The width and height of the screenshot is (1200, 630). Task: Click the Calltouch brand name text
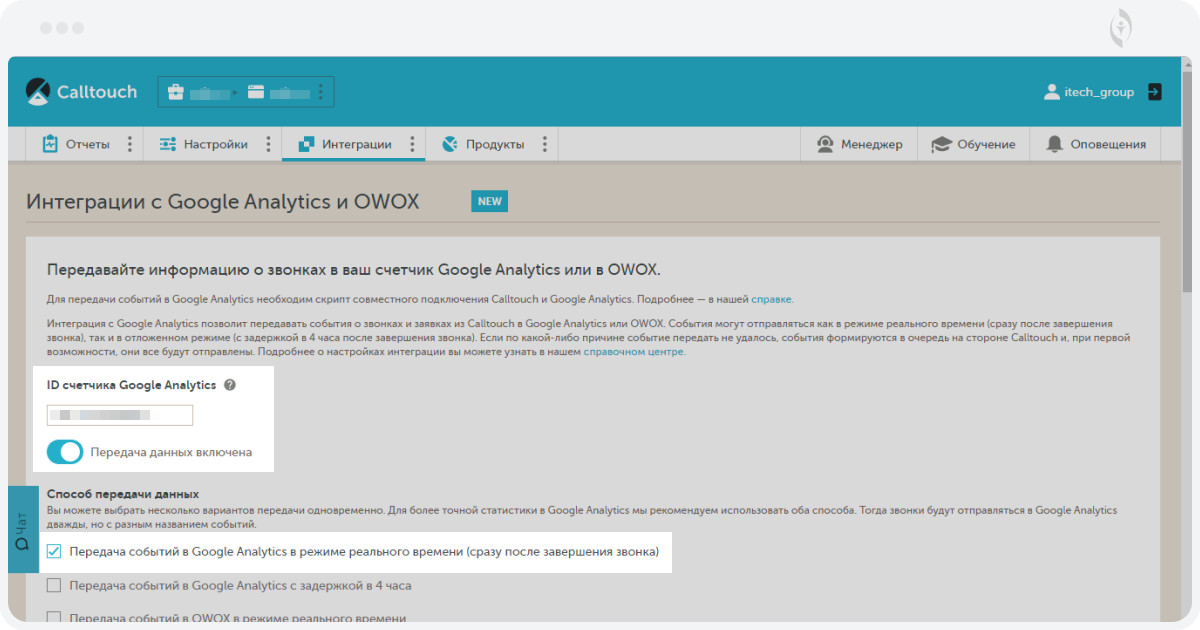97,92
